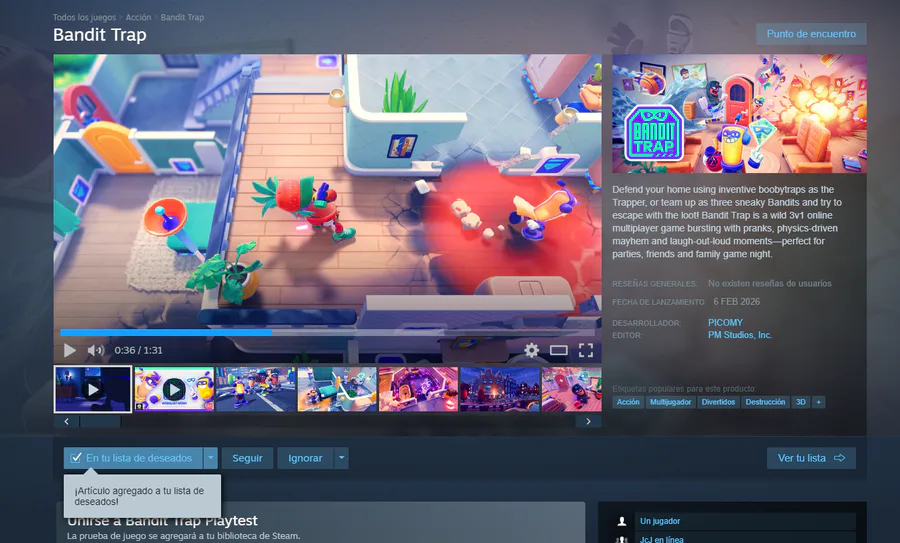Select the '3D' tag
Image resolution: width=900 pixels, height=543 pixels.
(801, 402)
